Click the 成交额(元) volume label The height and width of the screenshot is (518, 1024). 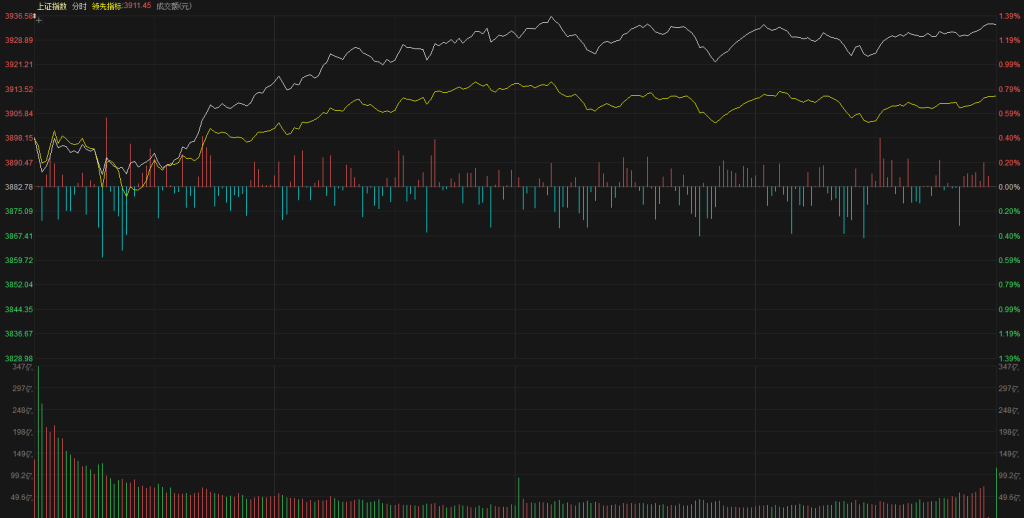point(174,6)
